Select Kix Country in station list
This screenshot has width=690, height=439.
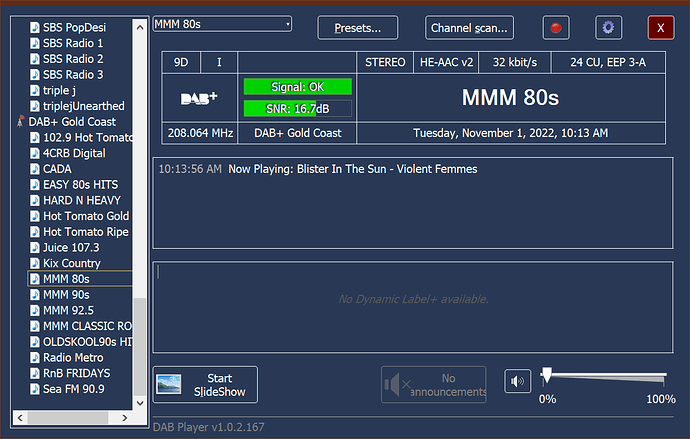71,263
